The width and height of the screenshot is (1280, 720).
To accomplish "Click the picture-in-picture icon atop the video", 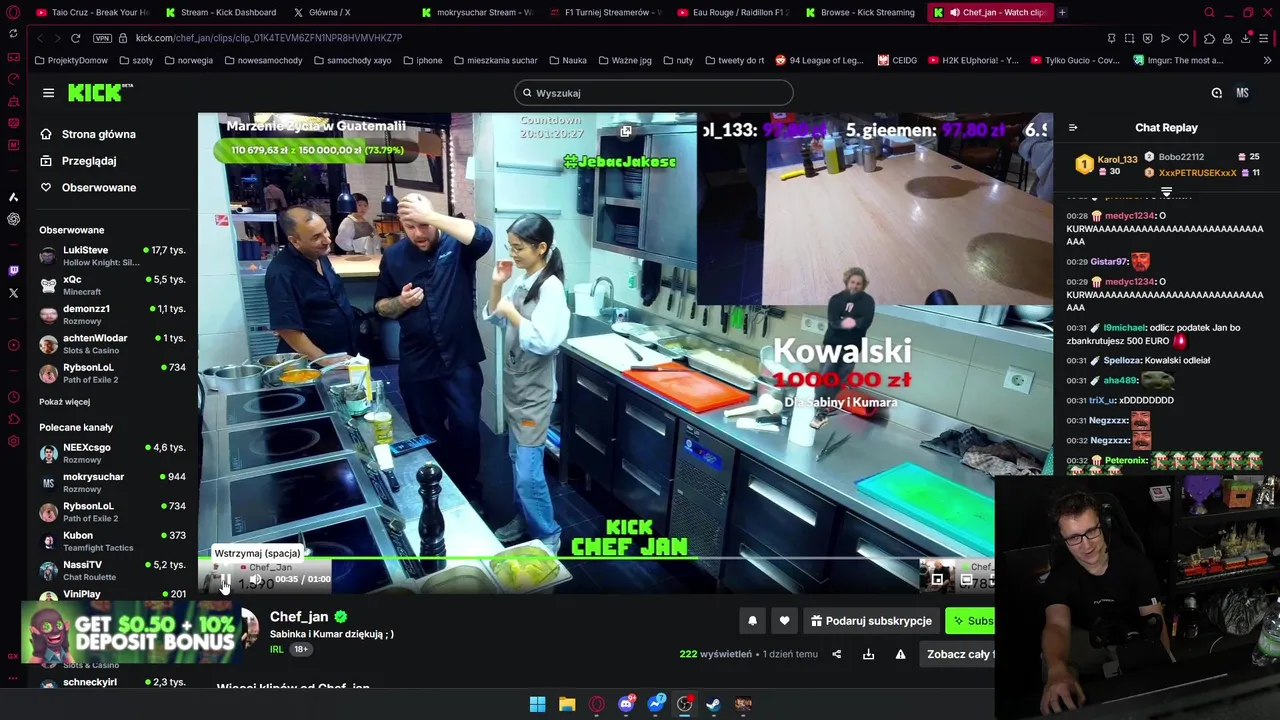I will coord(625,131).
